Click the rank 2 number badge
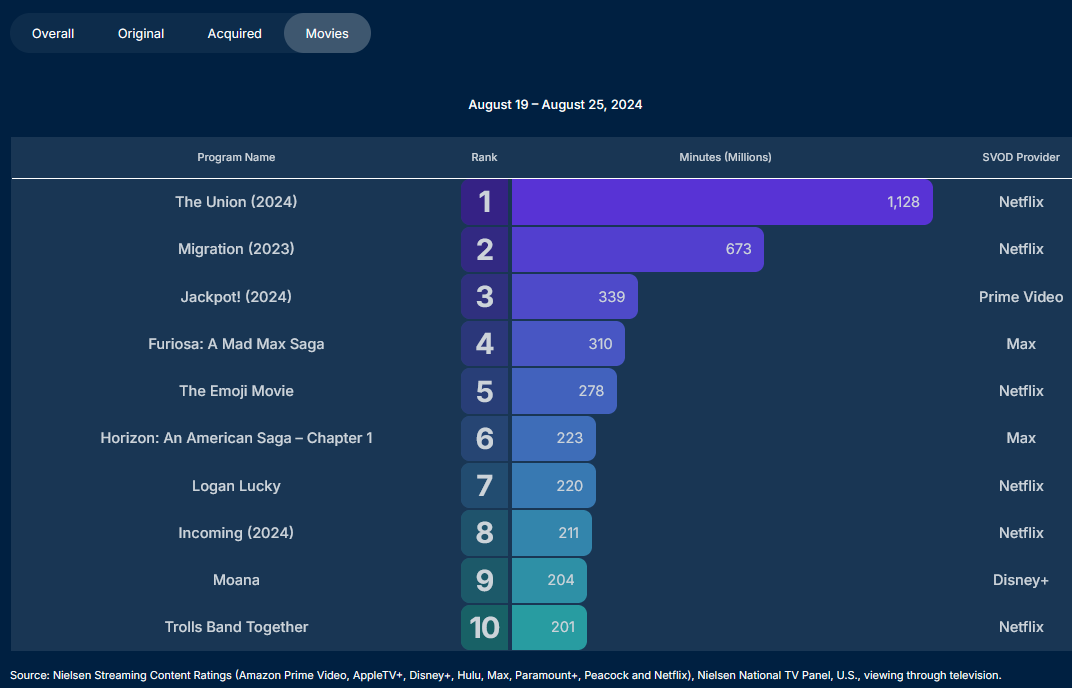Viewport: 1072px width, 688px height. (485, 249)
